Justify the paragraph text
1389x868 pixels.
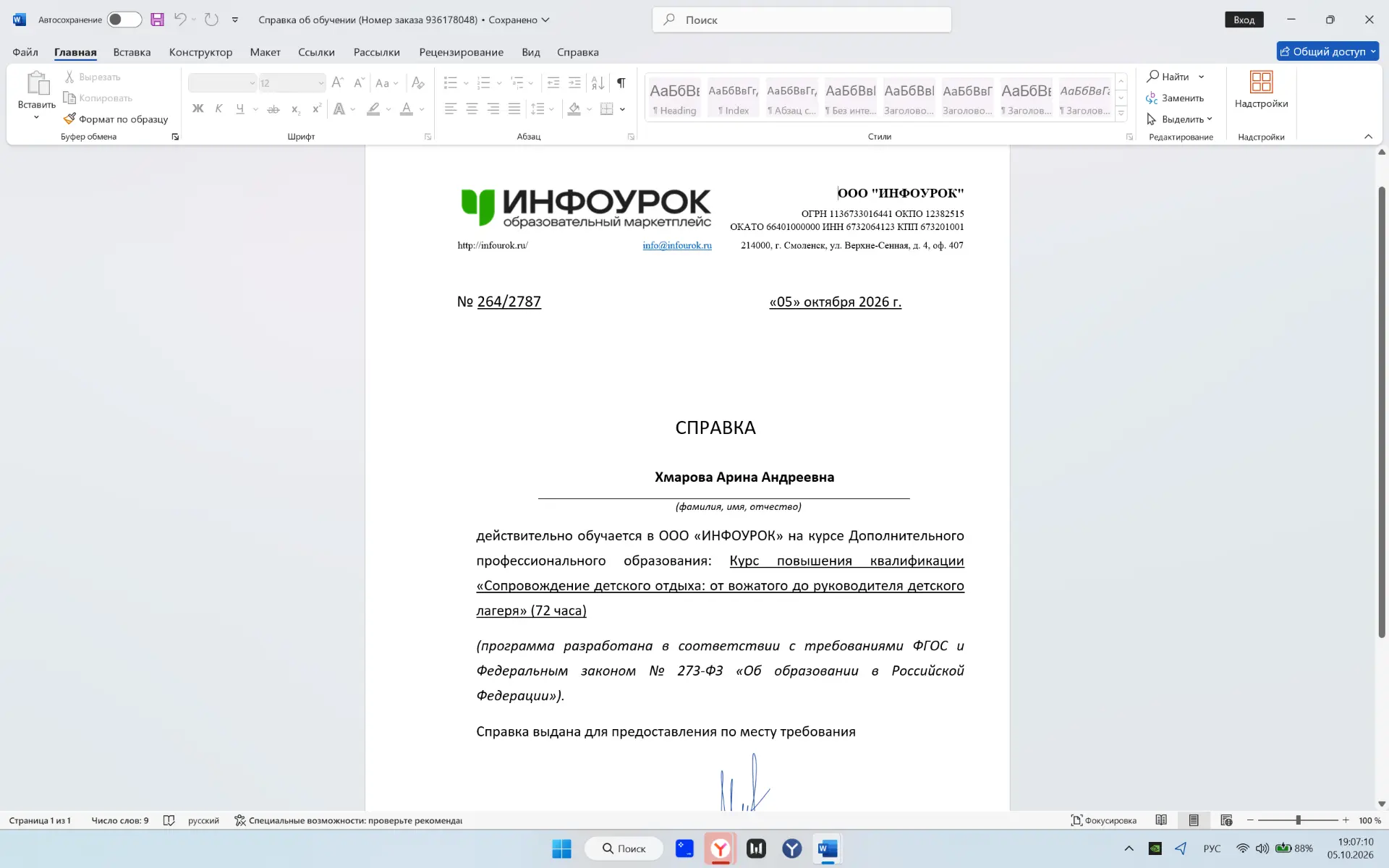tap(514, 109)
